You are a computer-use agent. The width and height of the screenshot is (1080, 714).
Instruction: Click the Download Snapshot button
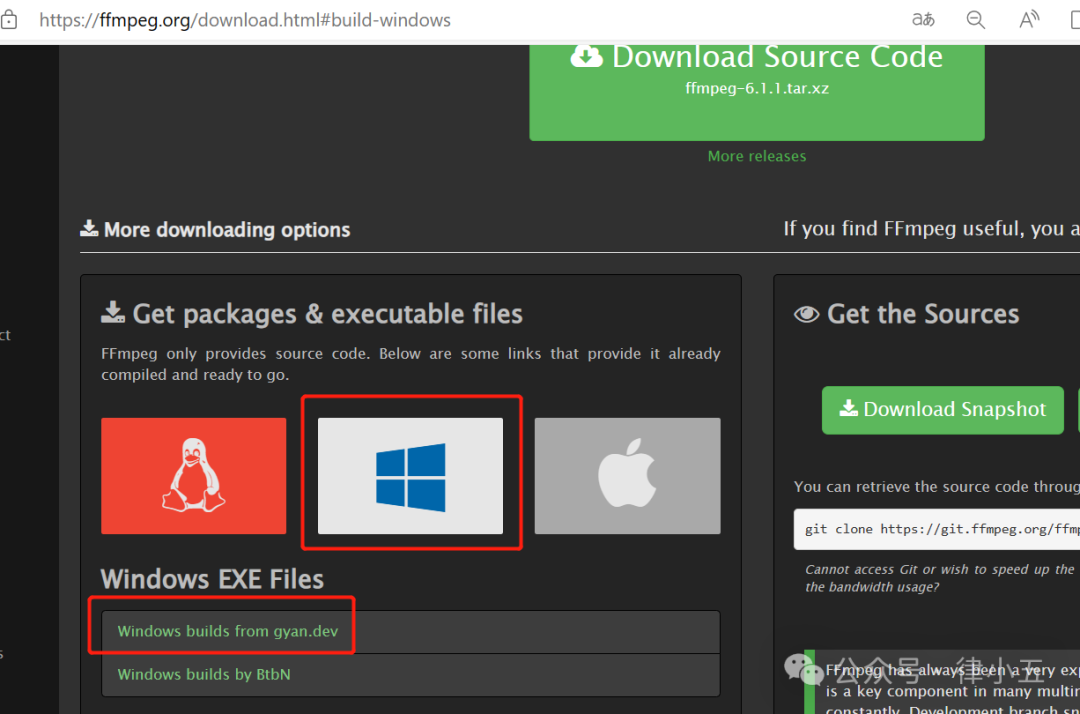[x=942, y=410]
